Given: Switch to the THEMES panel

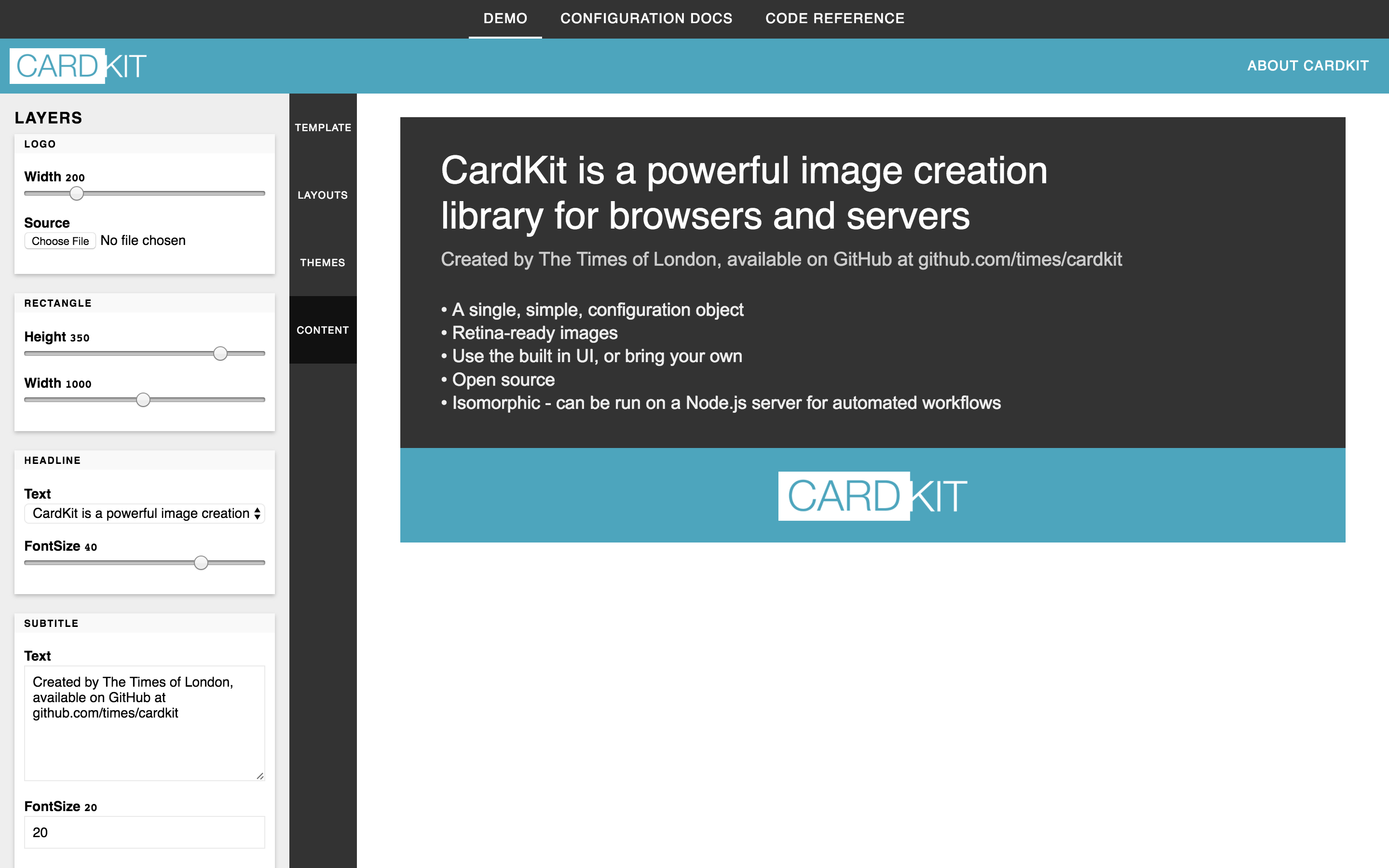Looking at the screenshot, I should pyautogui.click(x=323, y=262).
